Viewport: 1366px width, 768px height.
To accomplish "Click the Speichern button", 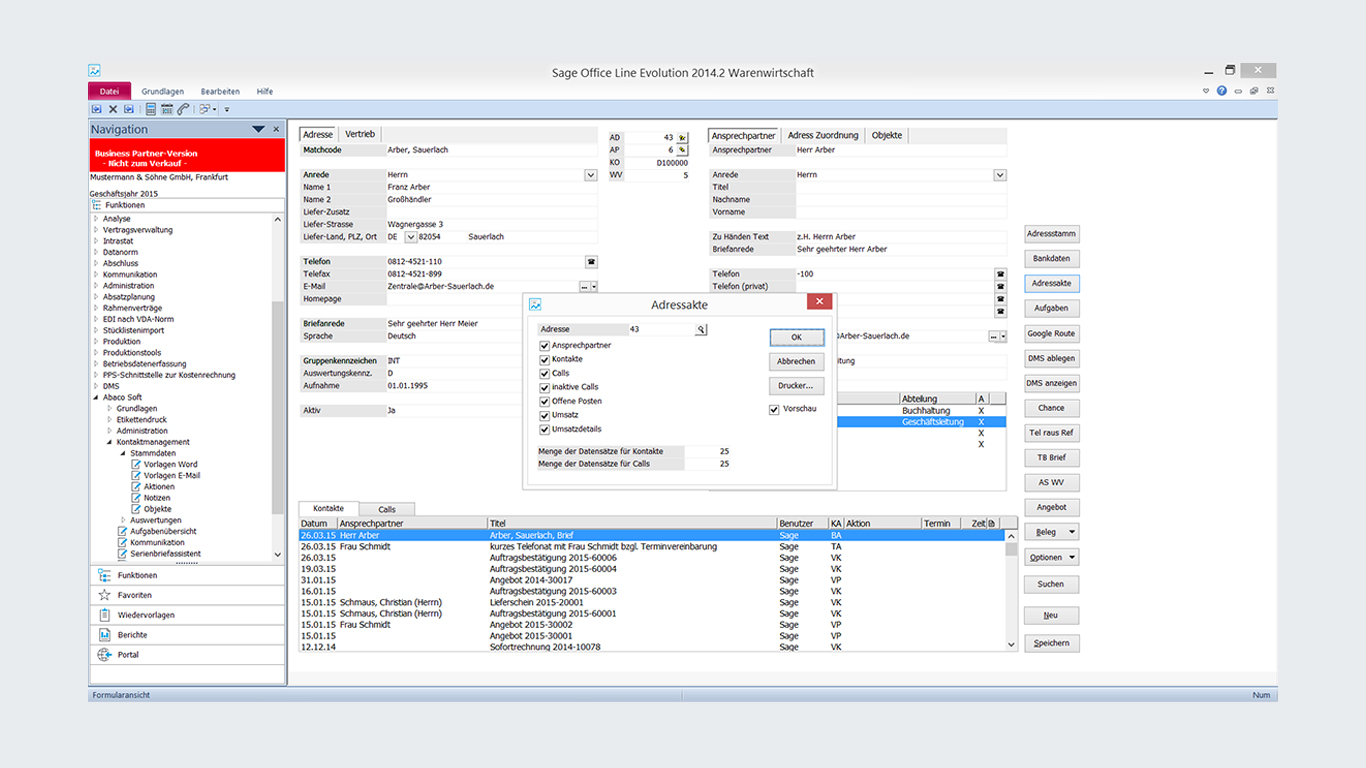I will pyautogui.click(x=1051, y=643).
